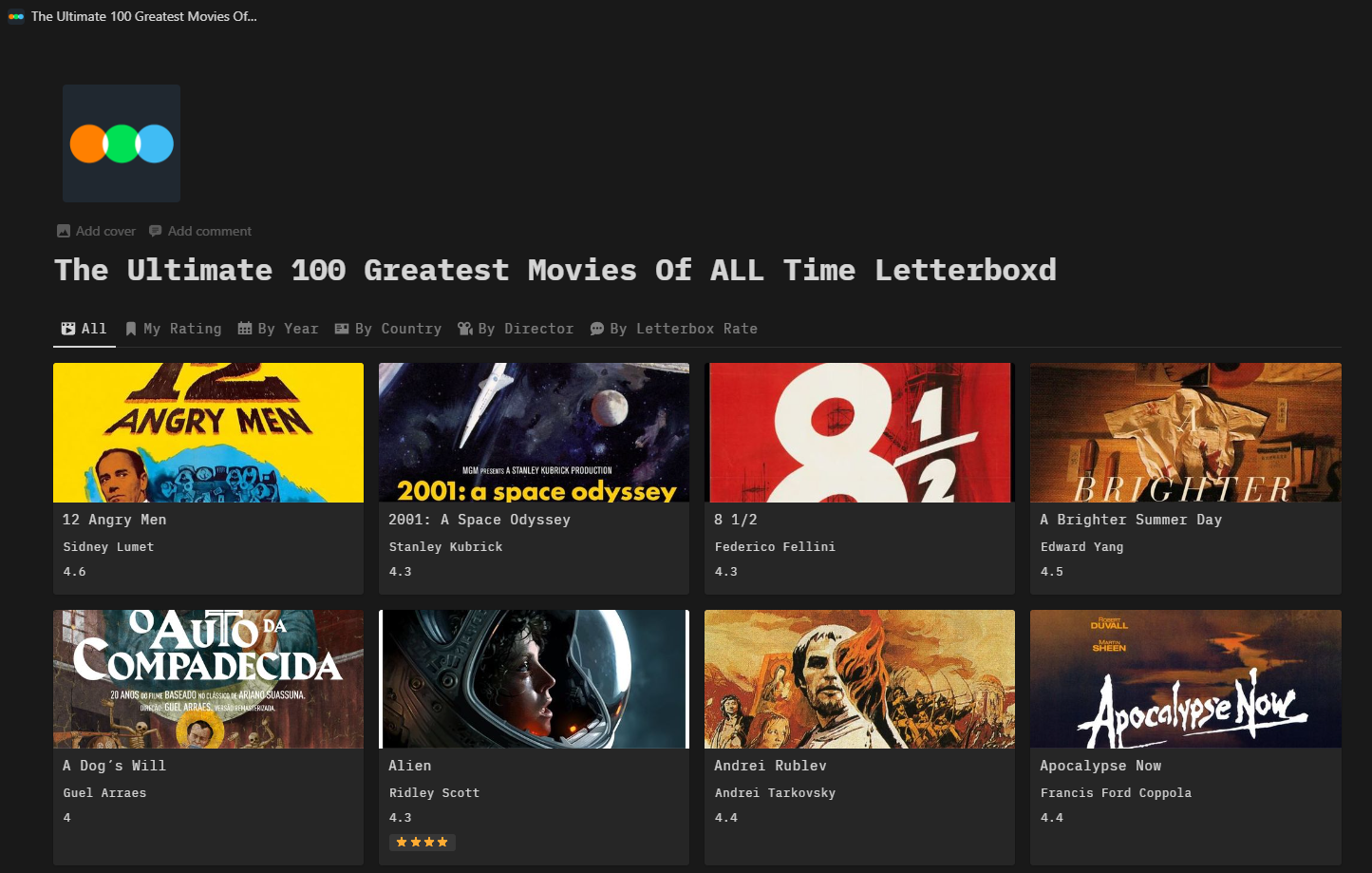Open the By Country view tab

tap(388, 329)
